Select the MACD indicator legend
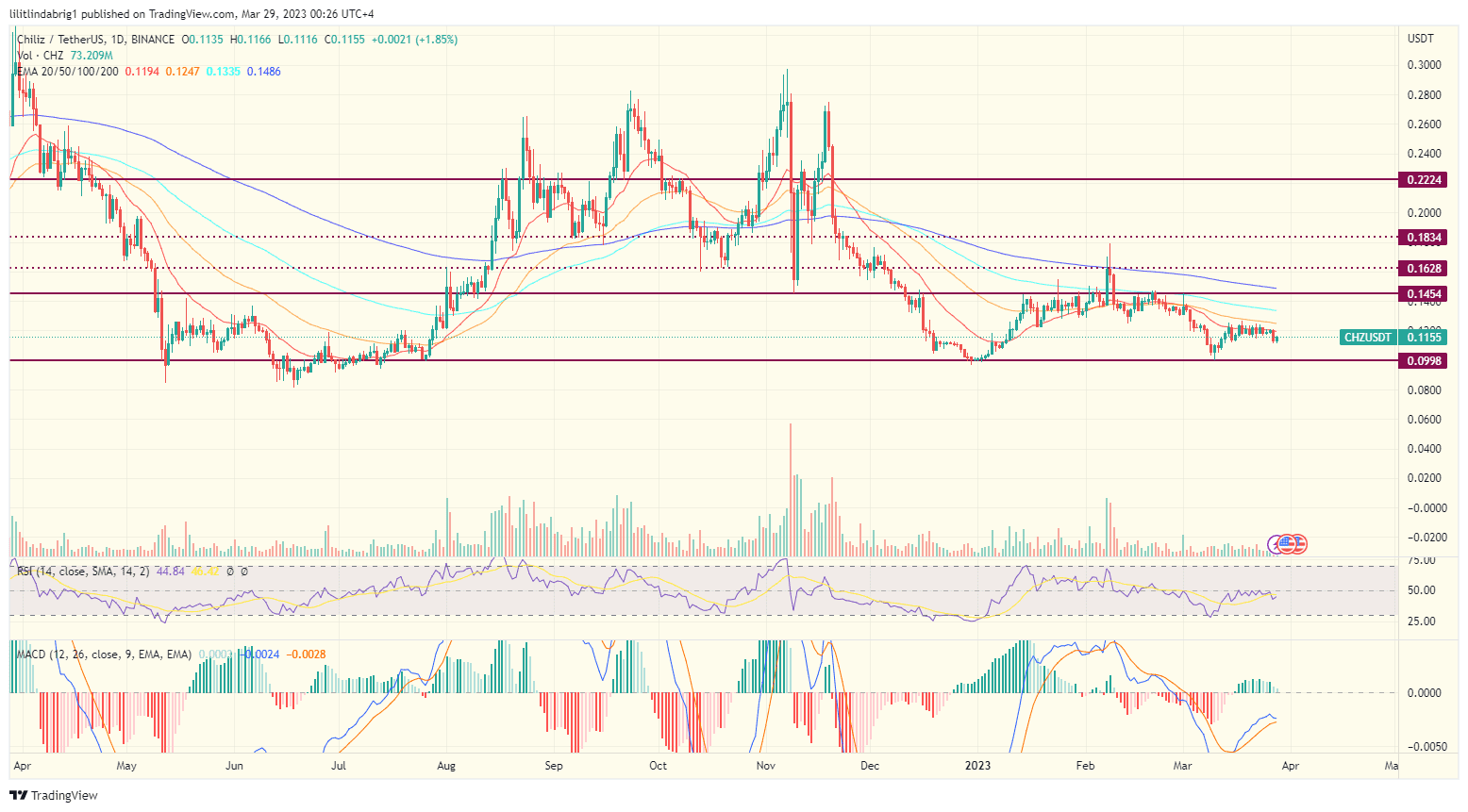This screenshot has height=812, width=1468. pyautogui.click(x=98, y=653)
